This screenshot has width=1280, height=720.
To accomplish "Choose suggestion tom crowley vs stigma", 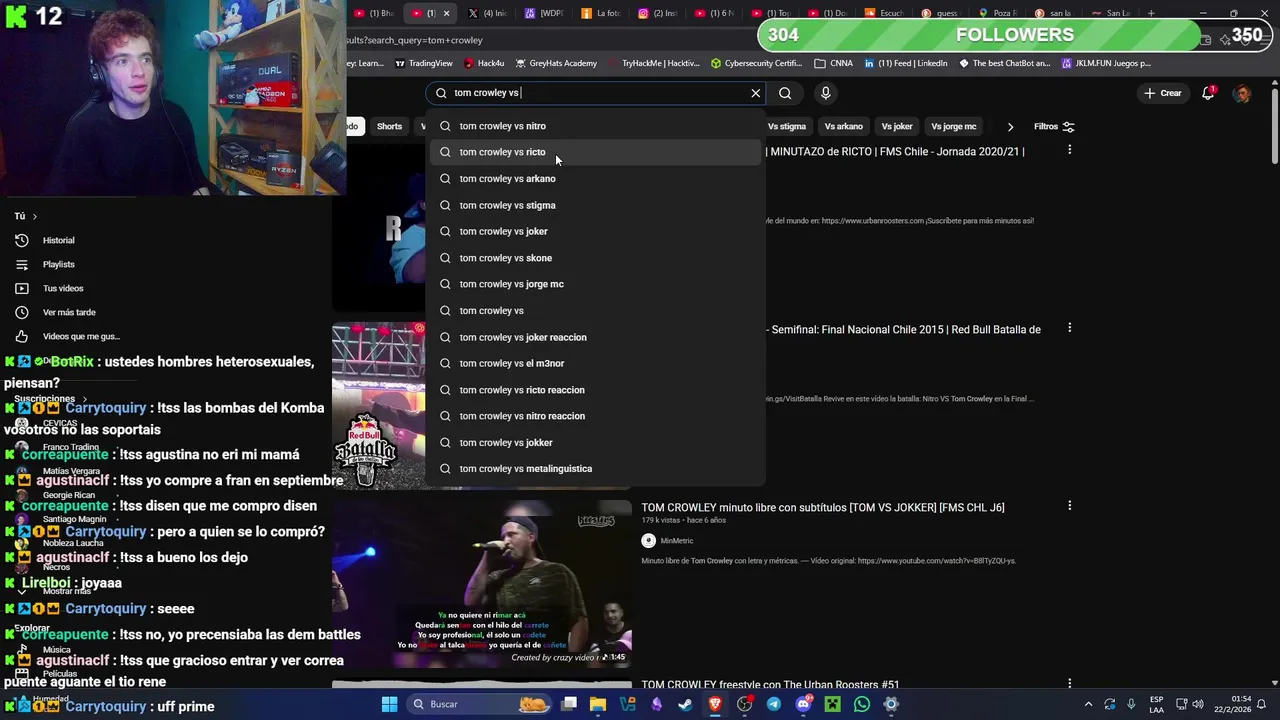I will click(x=596, y=205).
